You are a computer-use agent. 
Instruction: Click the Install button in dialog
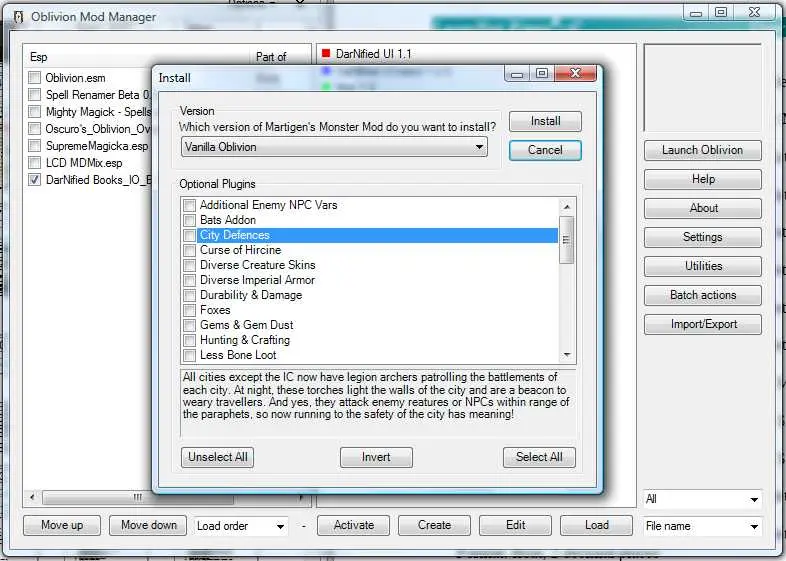(x=545, y=121)
